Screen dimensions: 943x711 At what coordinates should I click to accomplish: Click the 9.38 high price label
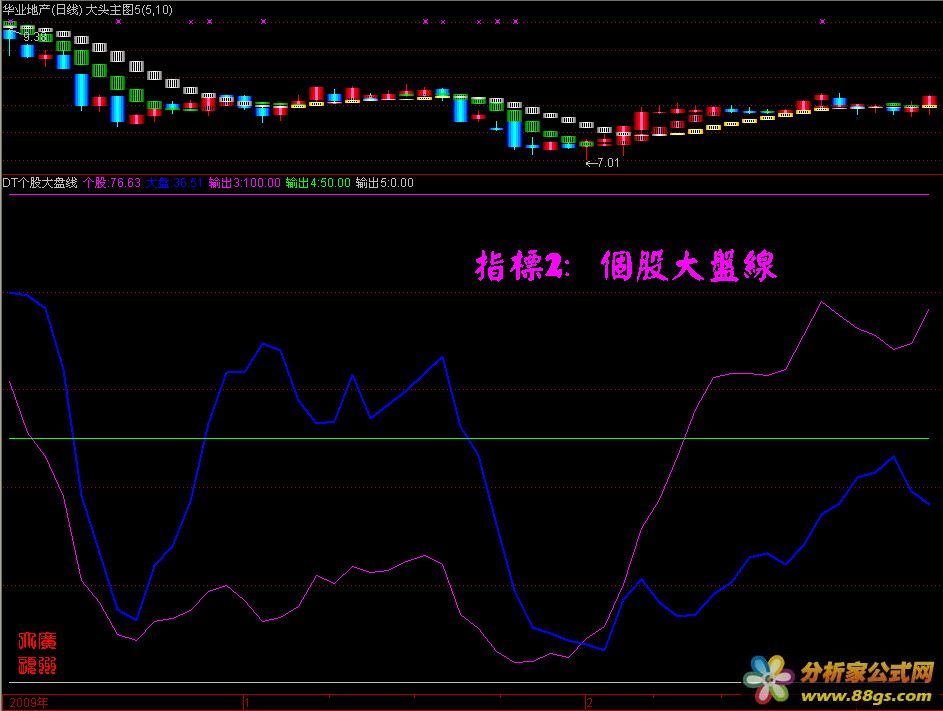point(34,37)
